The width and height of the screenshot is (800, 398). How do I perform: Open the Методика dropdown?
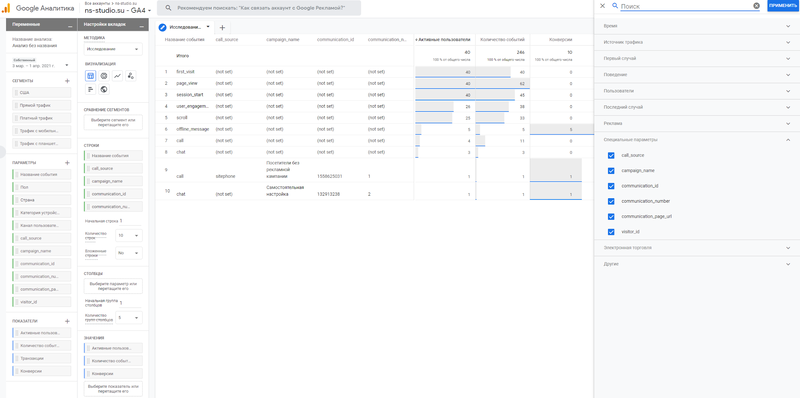pyautogui.click(x=113, y=49)
